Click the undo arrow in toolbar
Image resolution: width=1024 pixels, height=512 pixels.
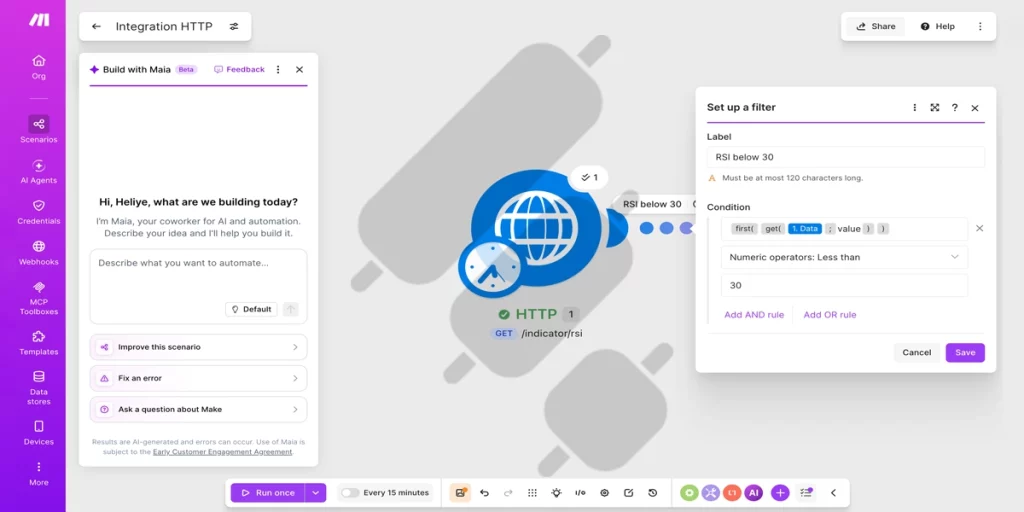click(x=484, y=493)
